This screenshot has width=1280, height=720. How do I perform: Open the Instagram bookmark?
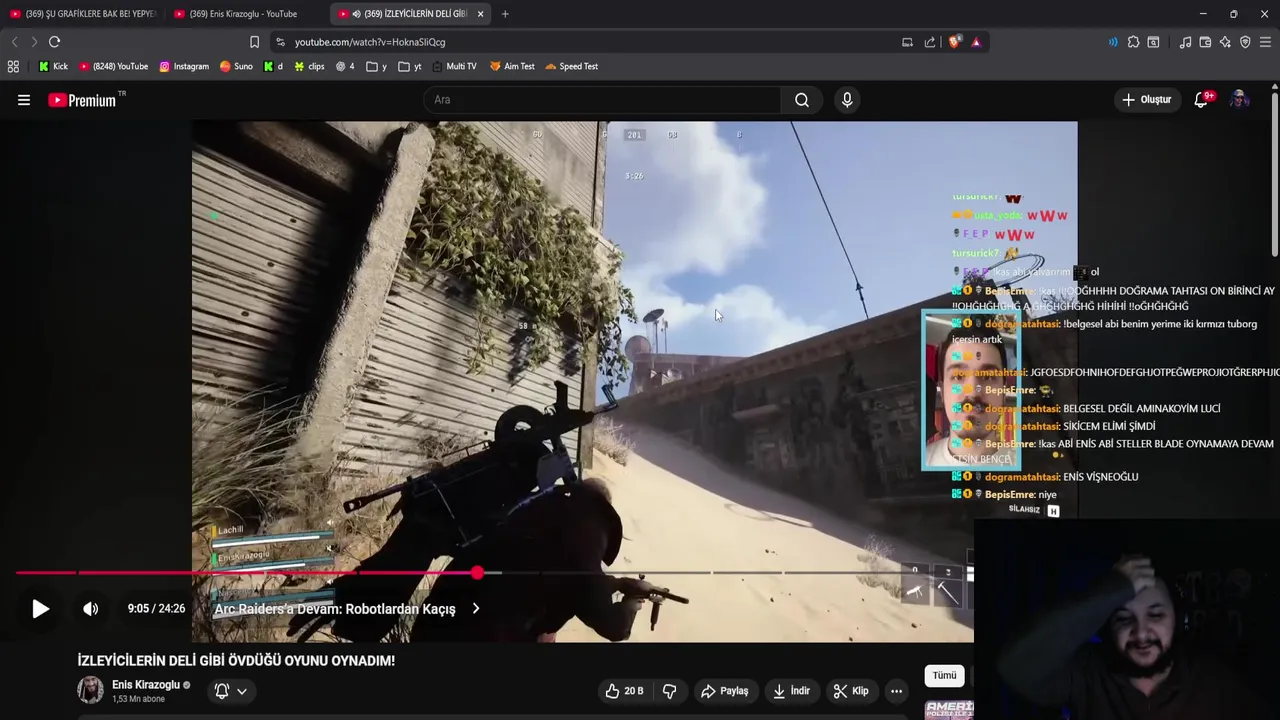coord(184,66)
